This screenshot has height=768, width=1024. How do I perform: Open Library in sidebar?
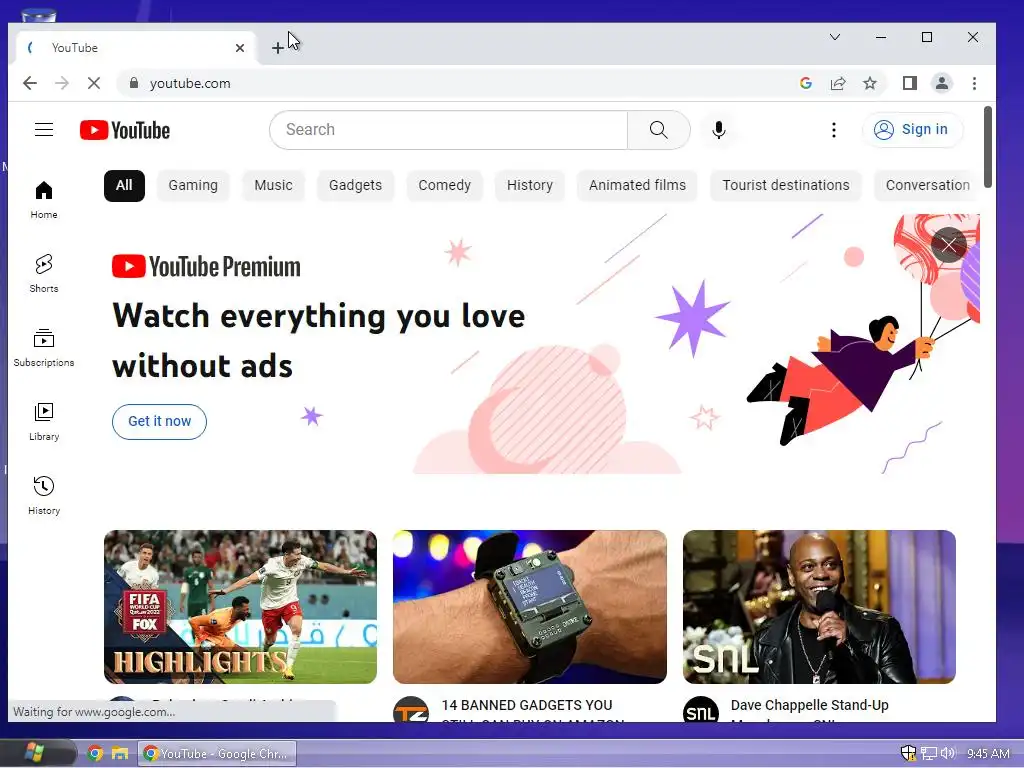[x=44, y=422]
